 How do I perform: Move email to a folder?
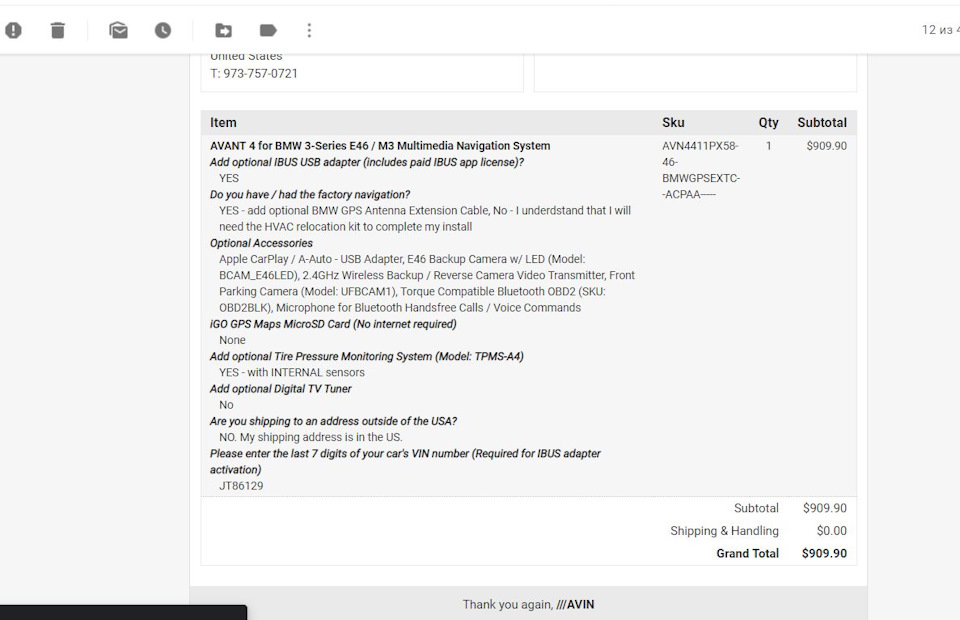[223, 30]
